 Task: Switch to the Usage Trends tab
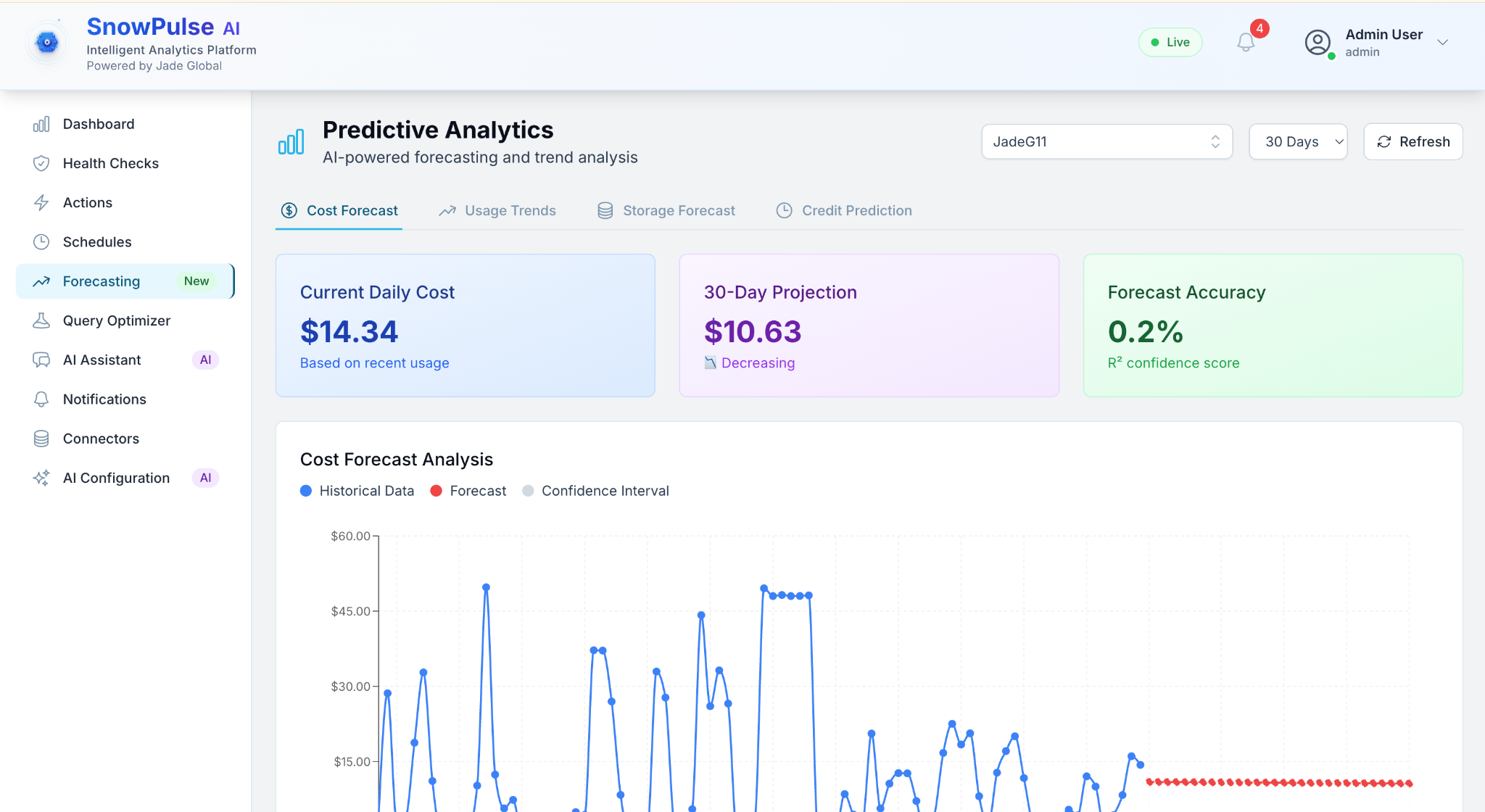[x=497, y=210]
